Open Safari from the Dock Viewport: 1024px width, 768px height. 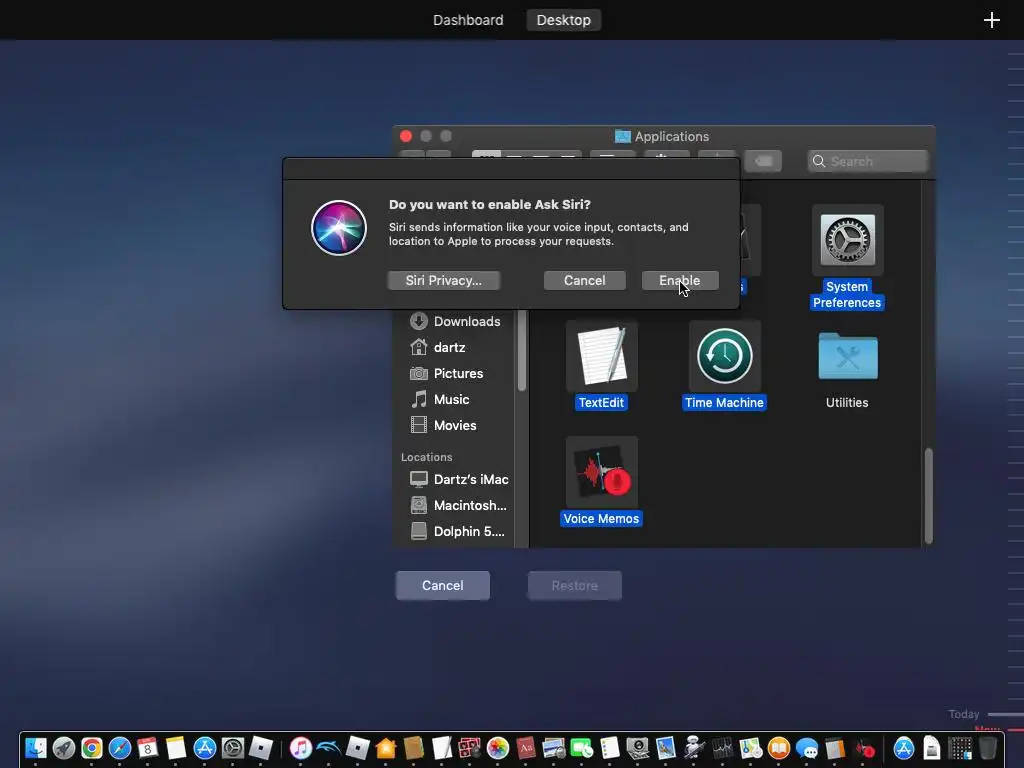coord(120,748)
